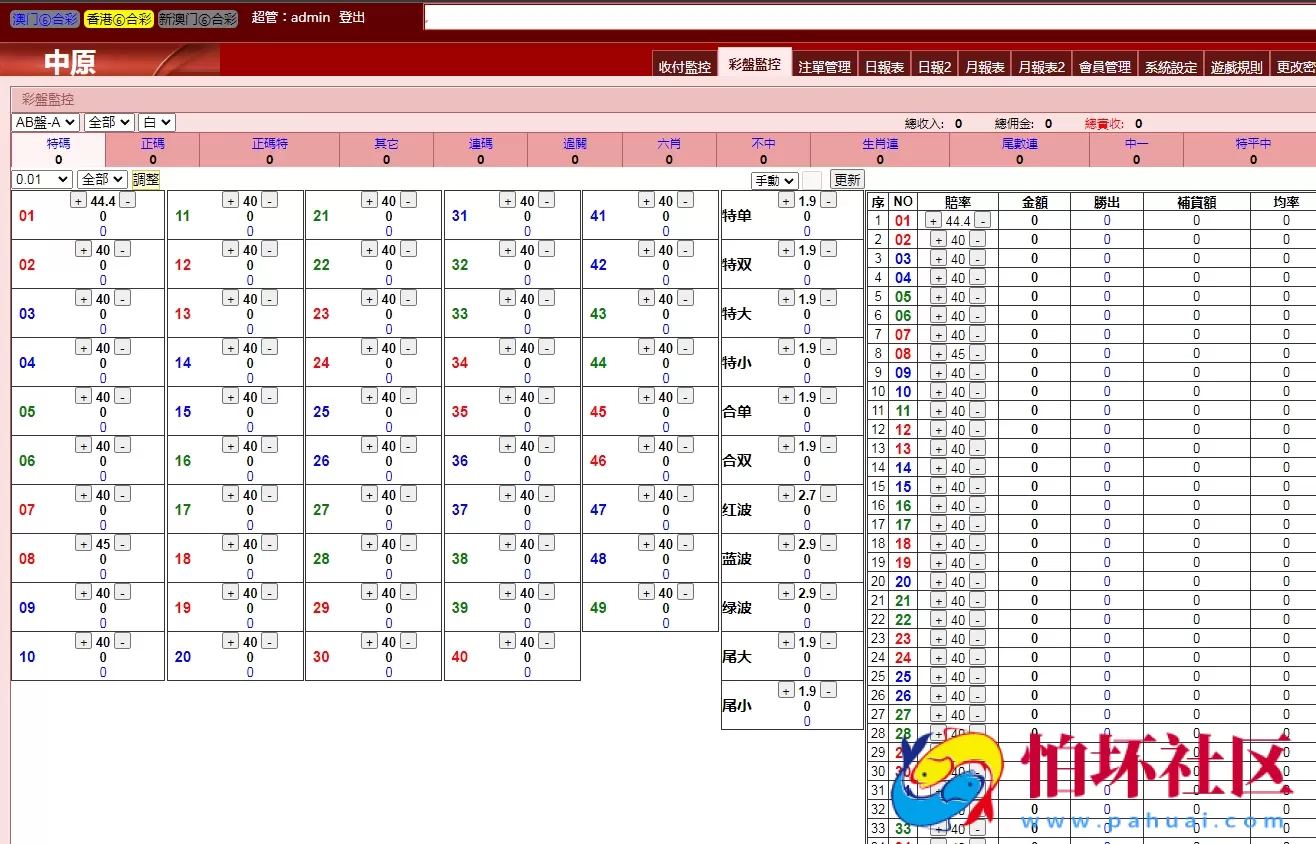The height and width of the screenshot is (844, 1316).
Task: Increase payout odds for number 01
Action: point(76,200)
